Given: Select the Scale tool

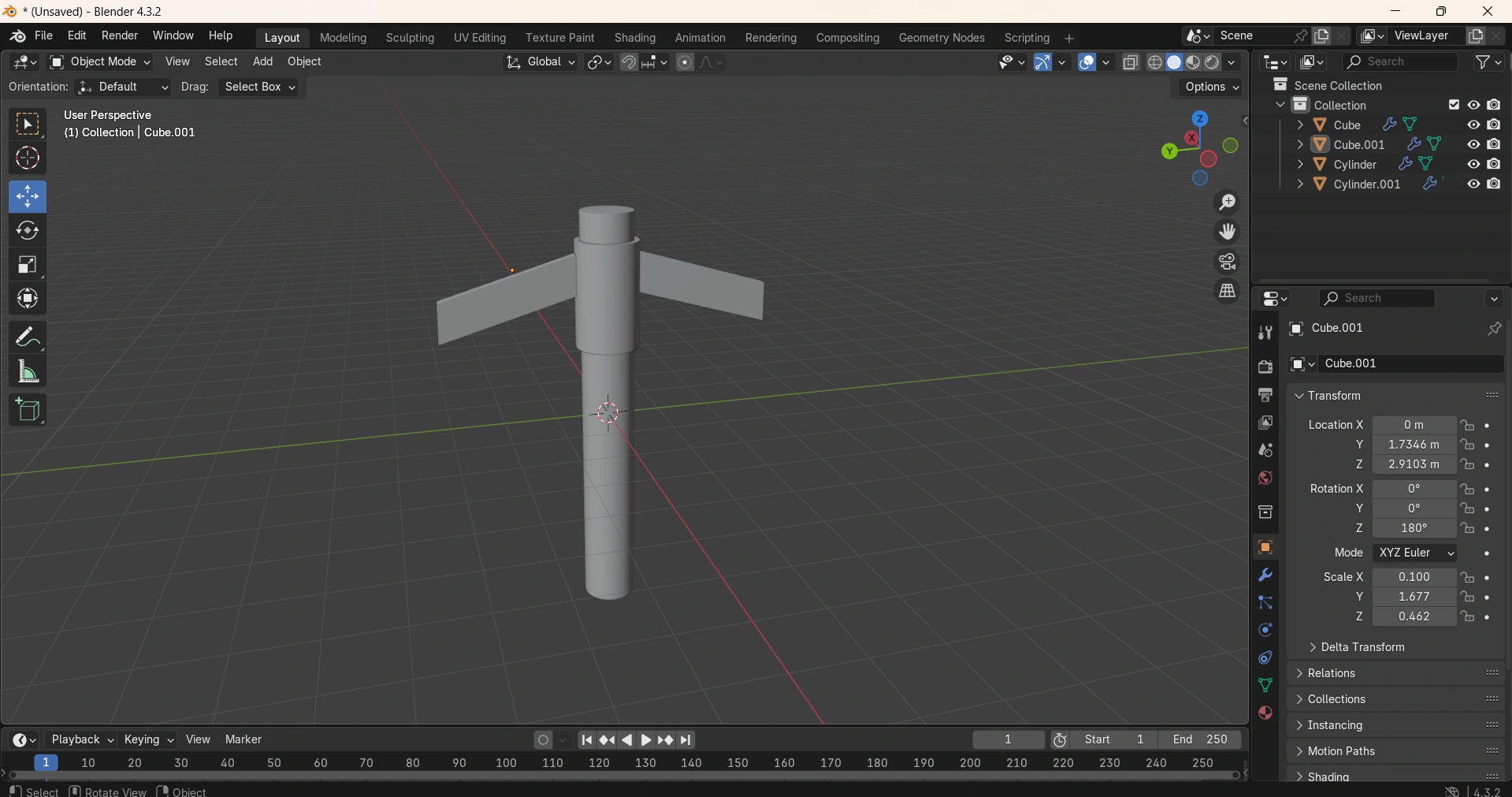Looking at the screenshot, I should point(28,265).
